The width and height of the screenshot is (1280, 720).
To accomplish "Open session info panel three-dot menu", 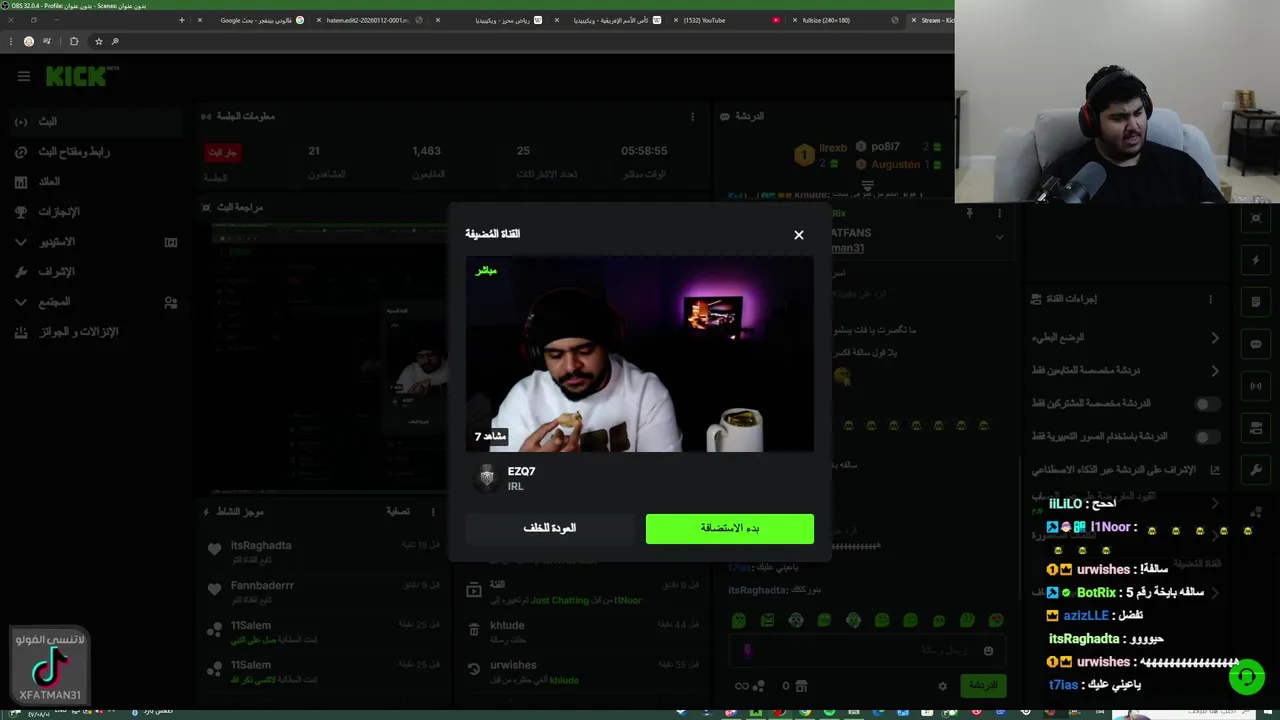I will tap(692, 117).
